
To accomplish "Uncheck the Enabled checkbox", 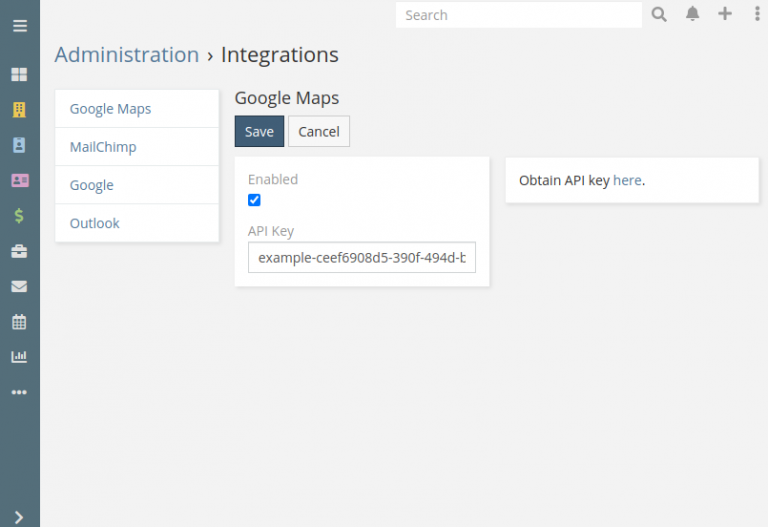I will (254, 200).
